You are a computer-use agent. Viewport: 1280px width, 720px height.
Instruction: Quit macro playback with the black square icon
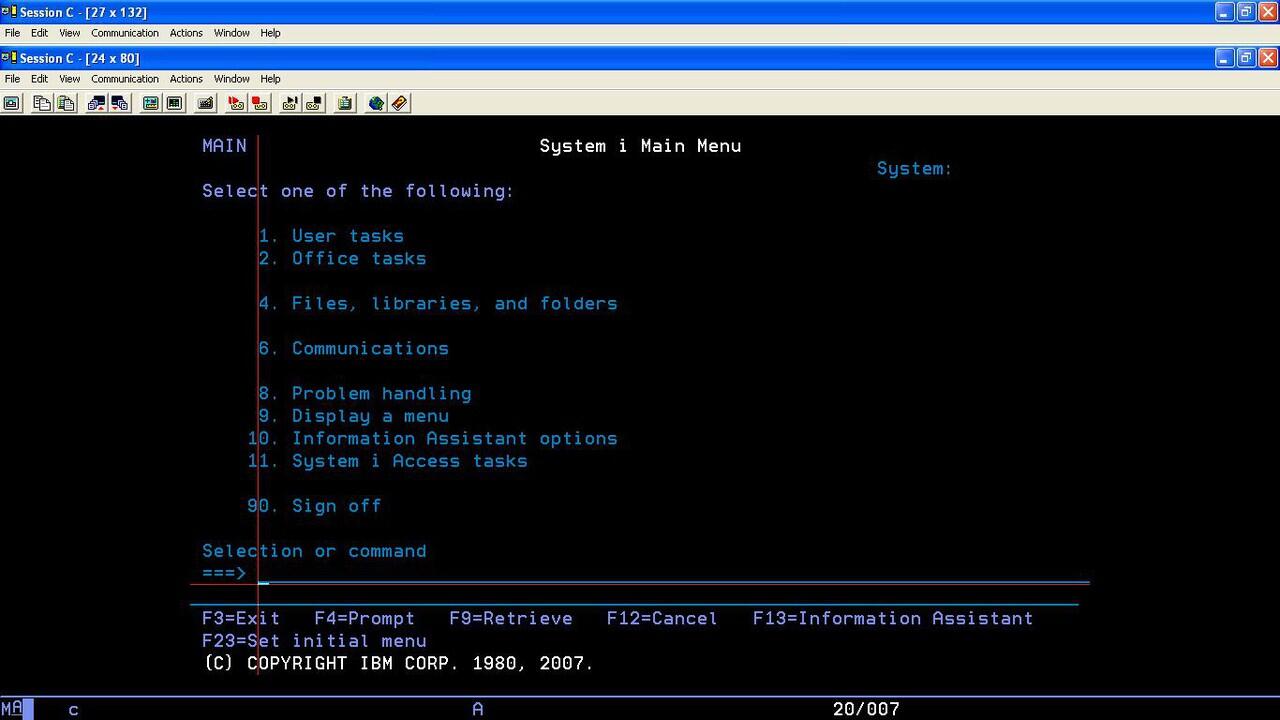(x=314, y=103)
